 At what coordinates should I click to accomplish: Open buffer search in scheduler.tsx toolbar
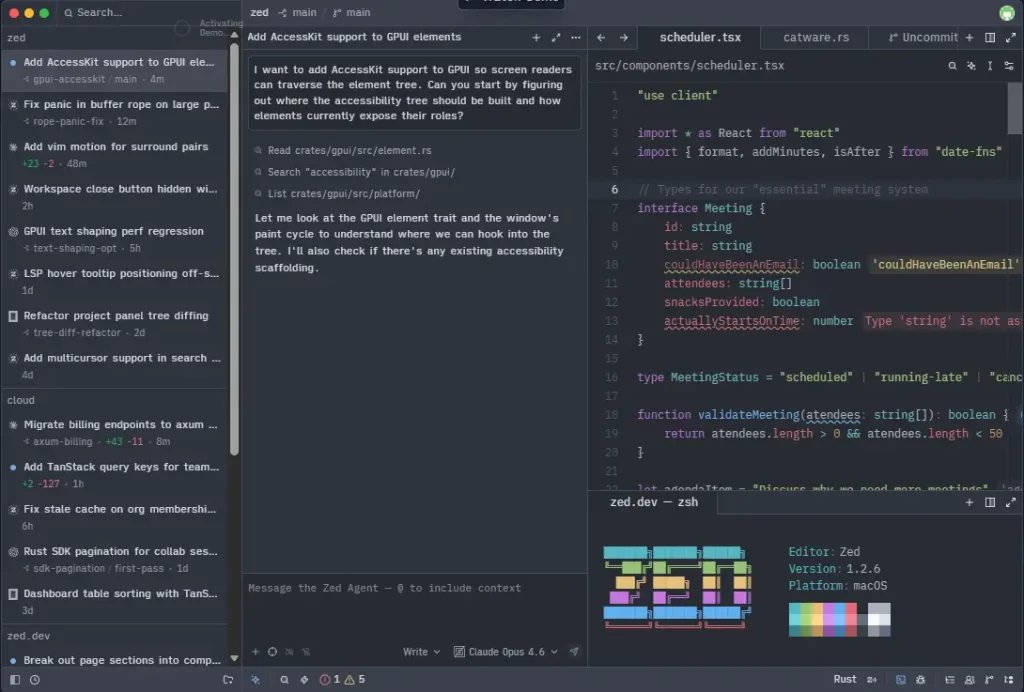pyautogui.click(x=952, y=65)
